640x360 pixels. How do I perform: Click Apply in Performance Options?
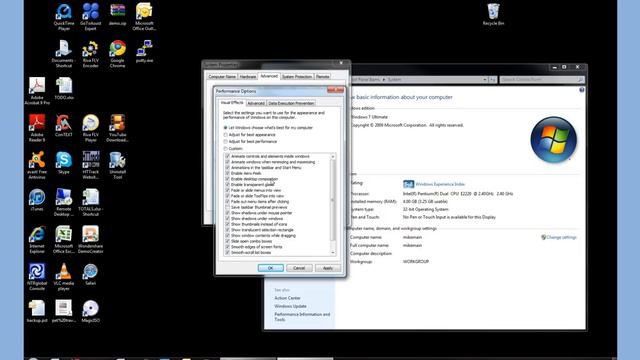tap(328, 268)
